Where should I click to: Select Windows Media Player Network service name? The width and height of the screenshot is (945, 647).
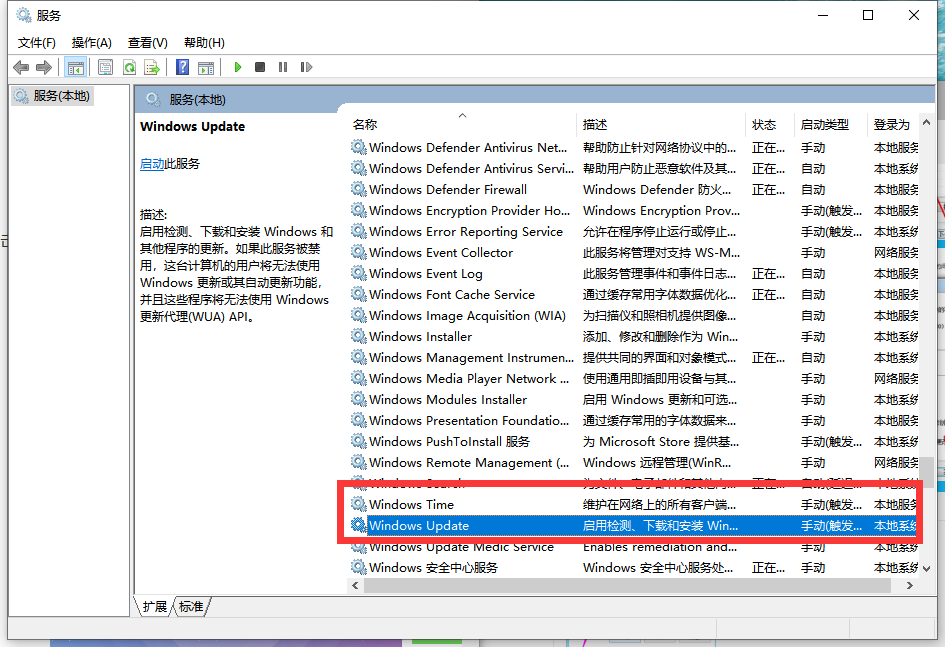coord(468,378)
